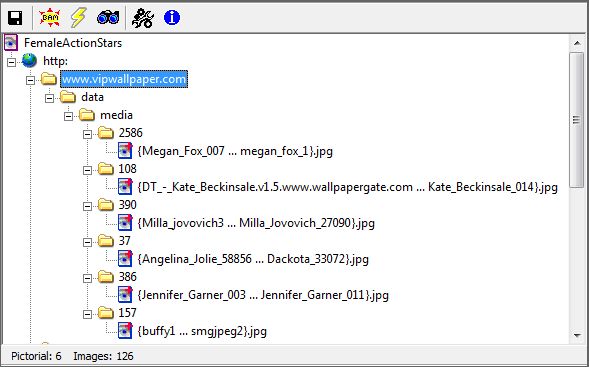Select the media folder label
The height and width of the screenshot is (367, 589).
click(x=116, y=115)
